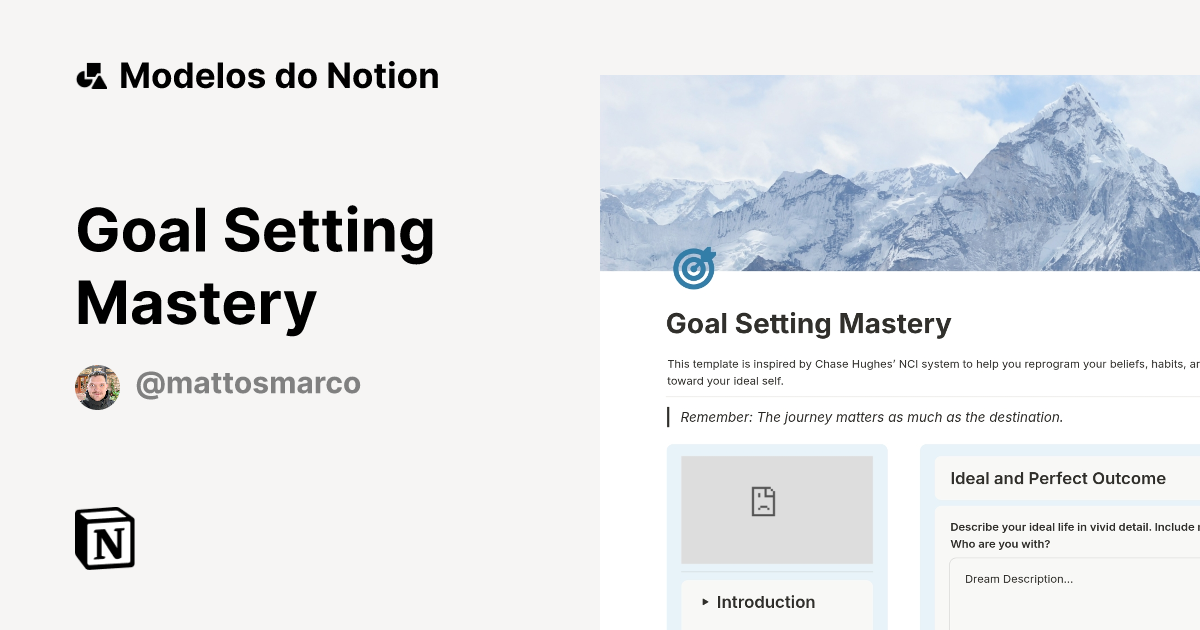Click the italic quote about the journey
1200x630 pixels.
click(x=870, y=417)
